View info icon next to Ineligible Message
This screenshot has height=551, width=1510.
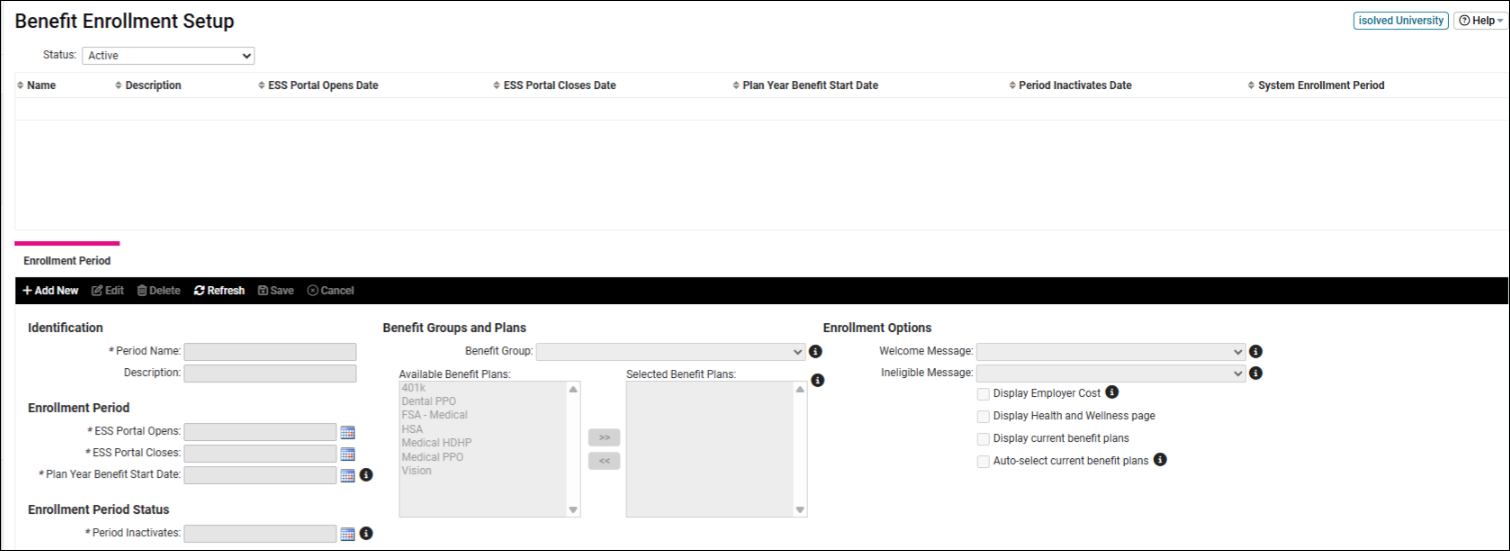[x=1256, y=373]
